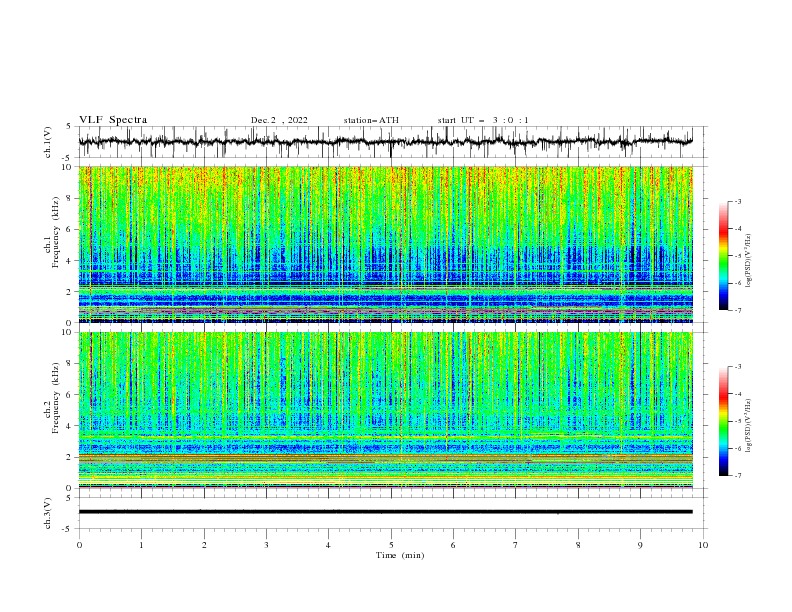Click the "5" tick on the ch.3(V) axis
The image size is (792, 612).
[70, 498]
